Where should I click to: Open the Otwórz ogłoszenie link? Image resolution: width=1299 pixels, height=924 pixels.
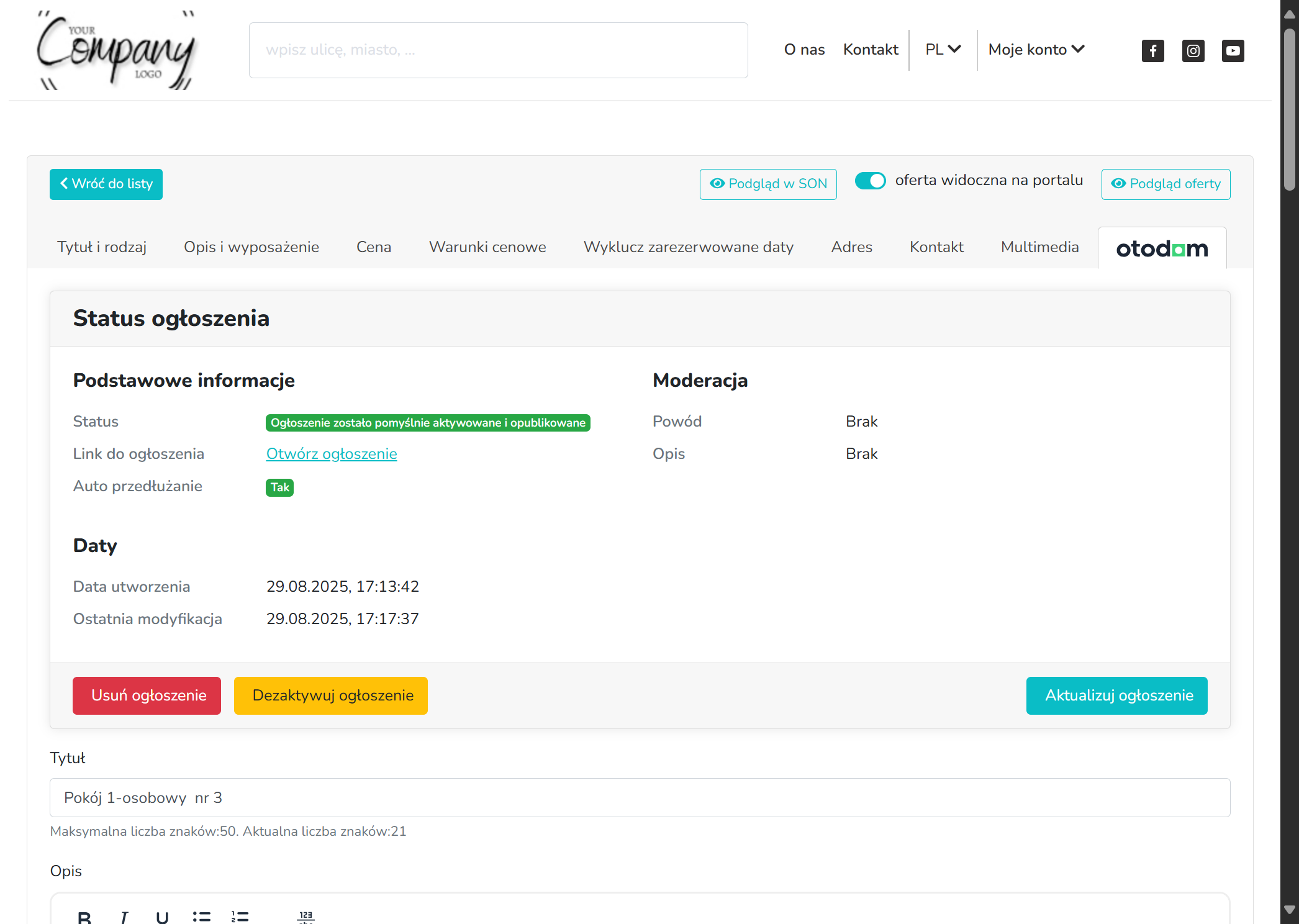[332, 454]
